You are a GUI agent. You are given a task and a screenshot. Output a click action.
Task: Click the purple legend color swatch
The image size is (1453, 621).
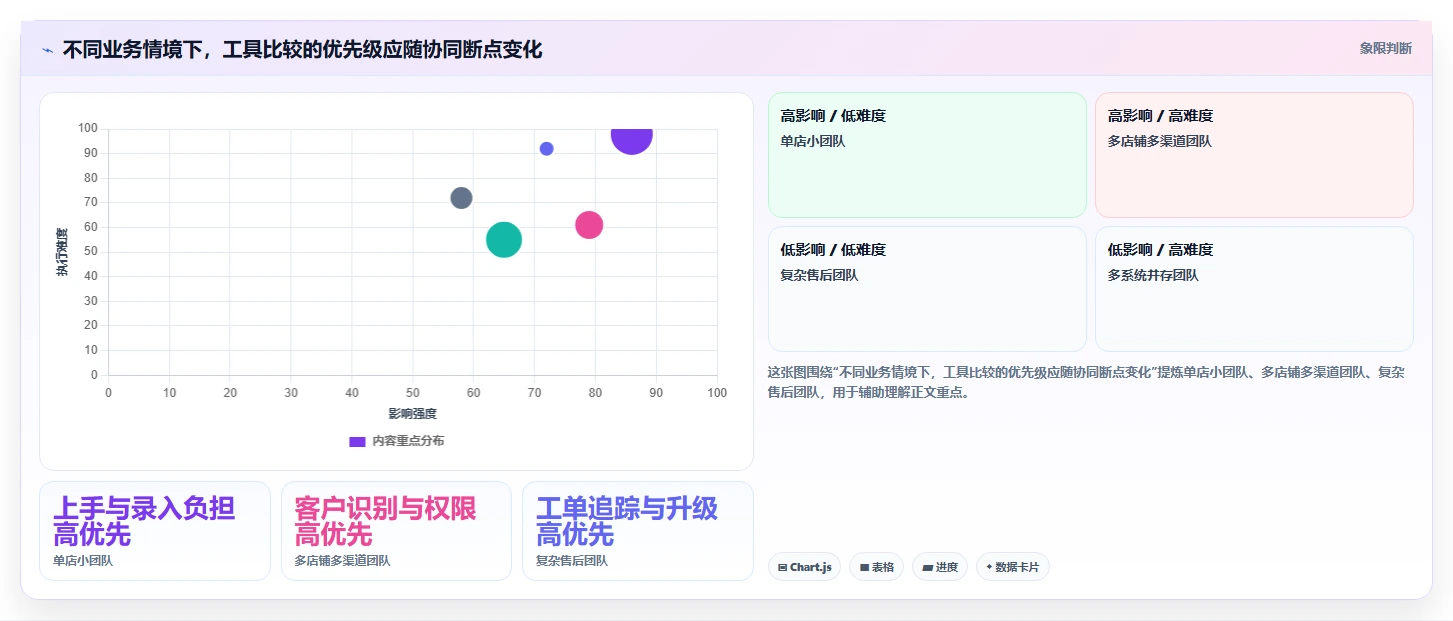pyautogui.click(x=357, y=441)
